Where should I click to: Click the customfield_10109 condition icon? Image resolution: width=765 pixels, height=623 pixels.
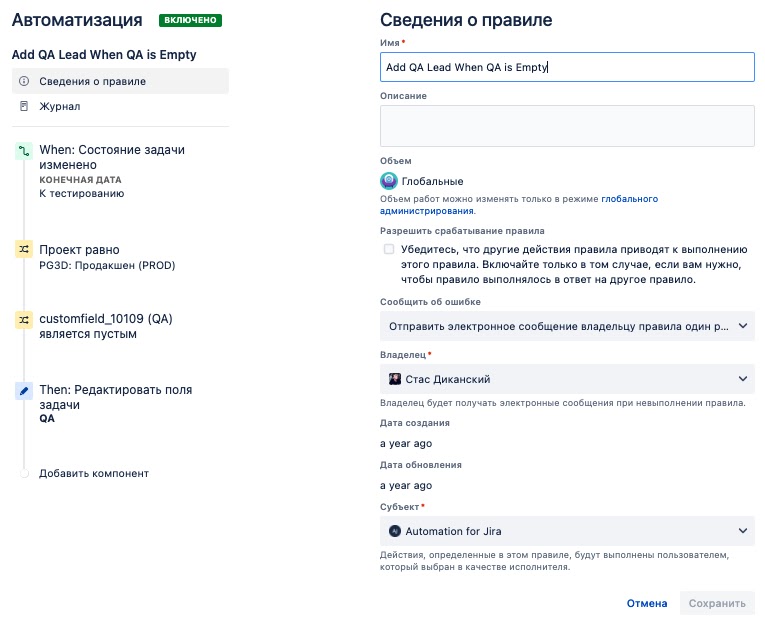24,320
